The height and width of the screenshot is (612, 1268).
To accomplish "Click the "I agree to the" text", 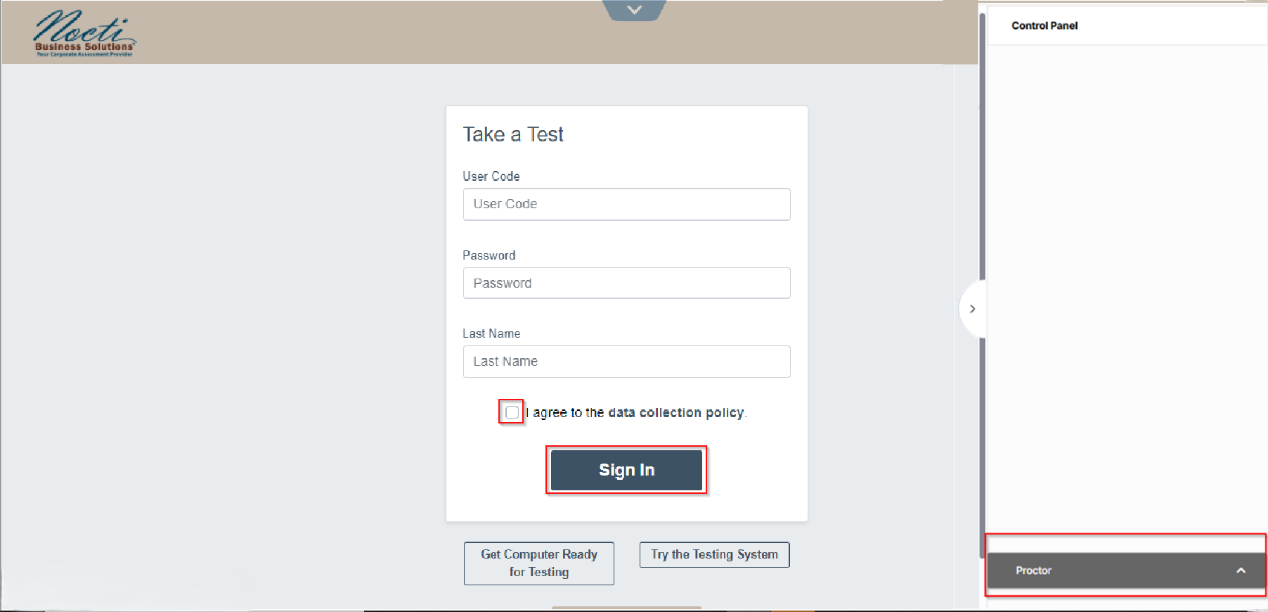I will pyautogui.click(x=565, y=413).
